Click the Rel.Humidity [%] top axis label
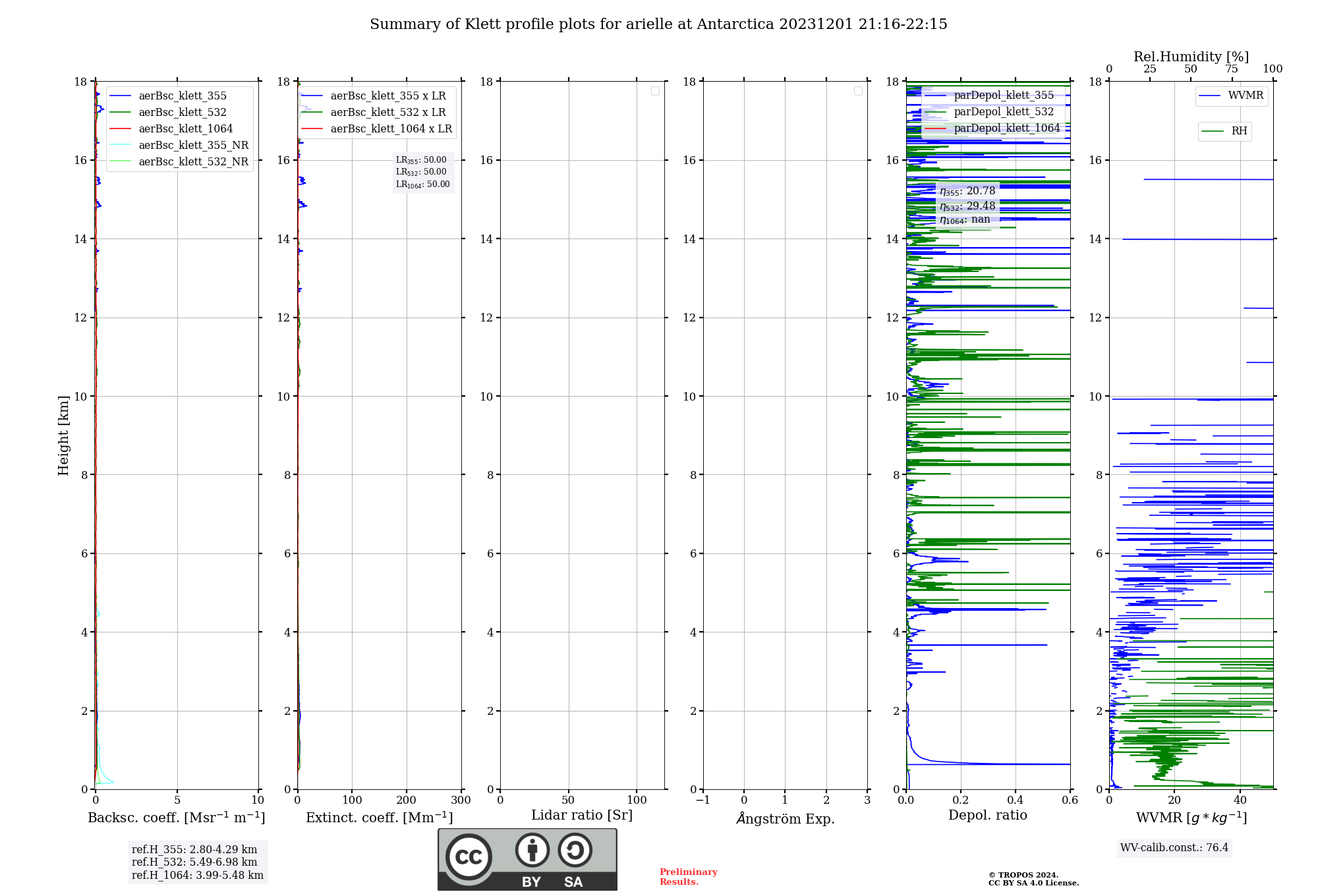 1191,57
